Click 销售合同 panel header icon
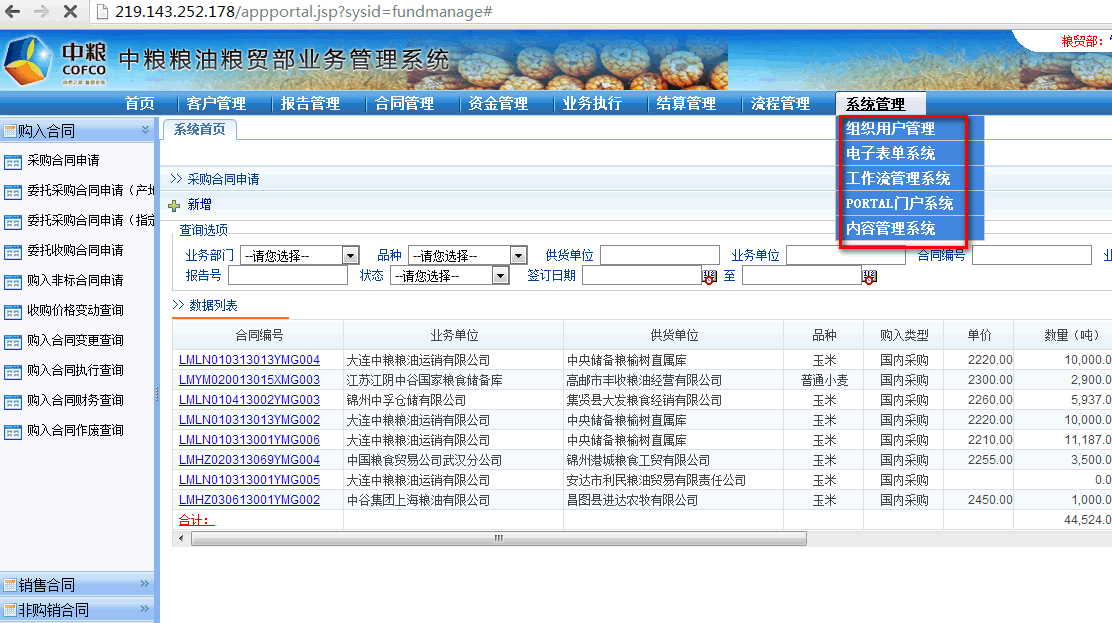This screenshot has height=623, width=1112. click(10, 585)
